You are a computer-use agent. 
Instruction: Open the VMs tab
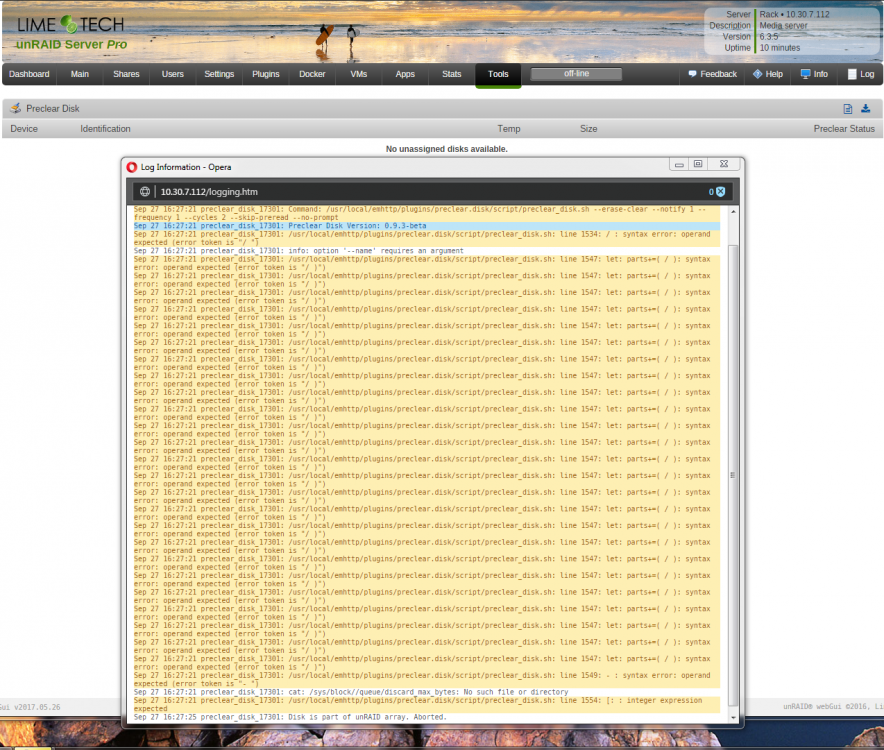click(359, 74)
